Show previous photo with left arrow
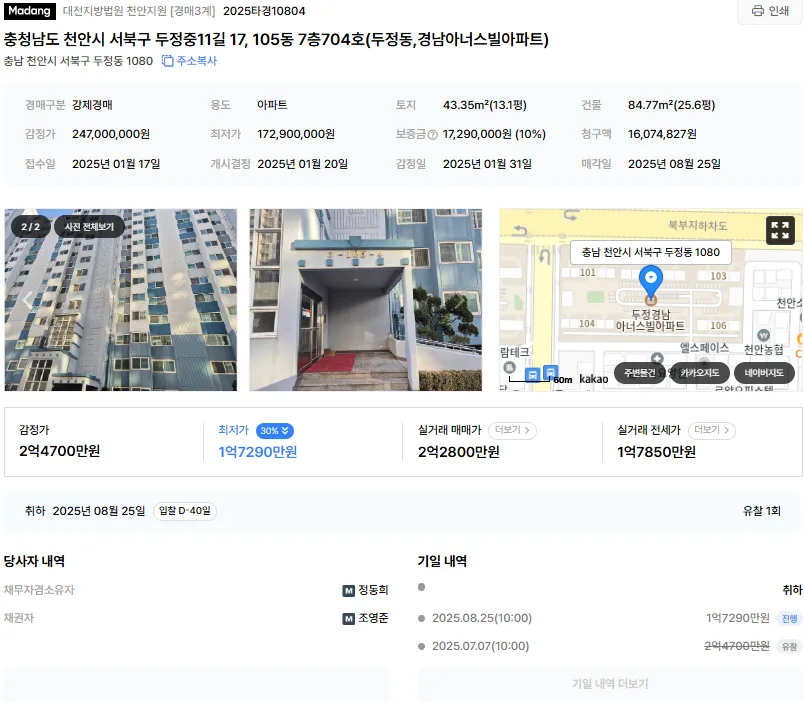This screenshot has width=804, height=702. pos(28,299)
